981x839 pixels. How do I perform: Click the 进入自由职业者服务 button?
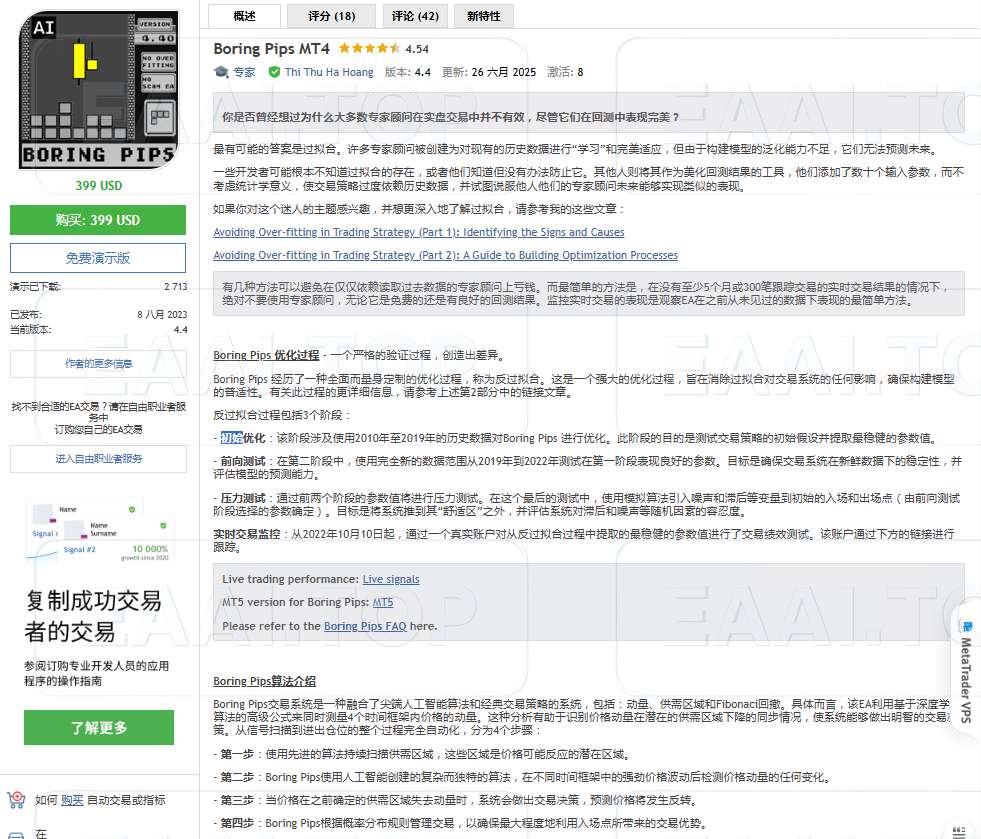coord(97,459)
